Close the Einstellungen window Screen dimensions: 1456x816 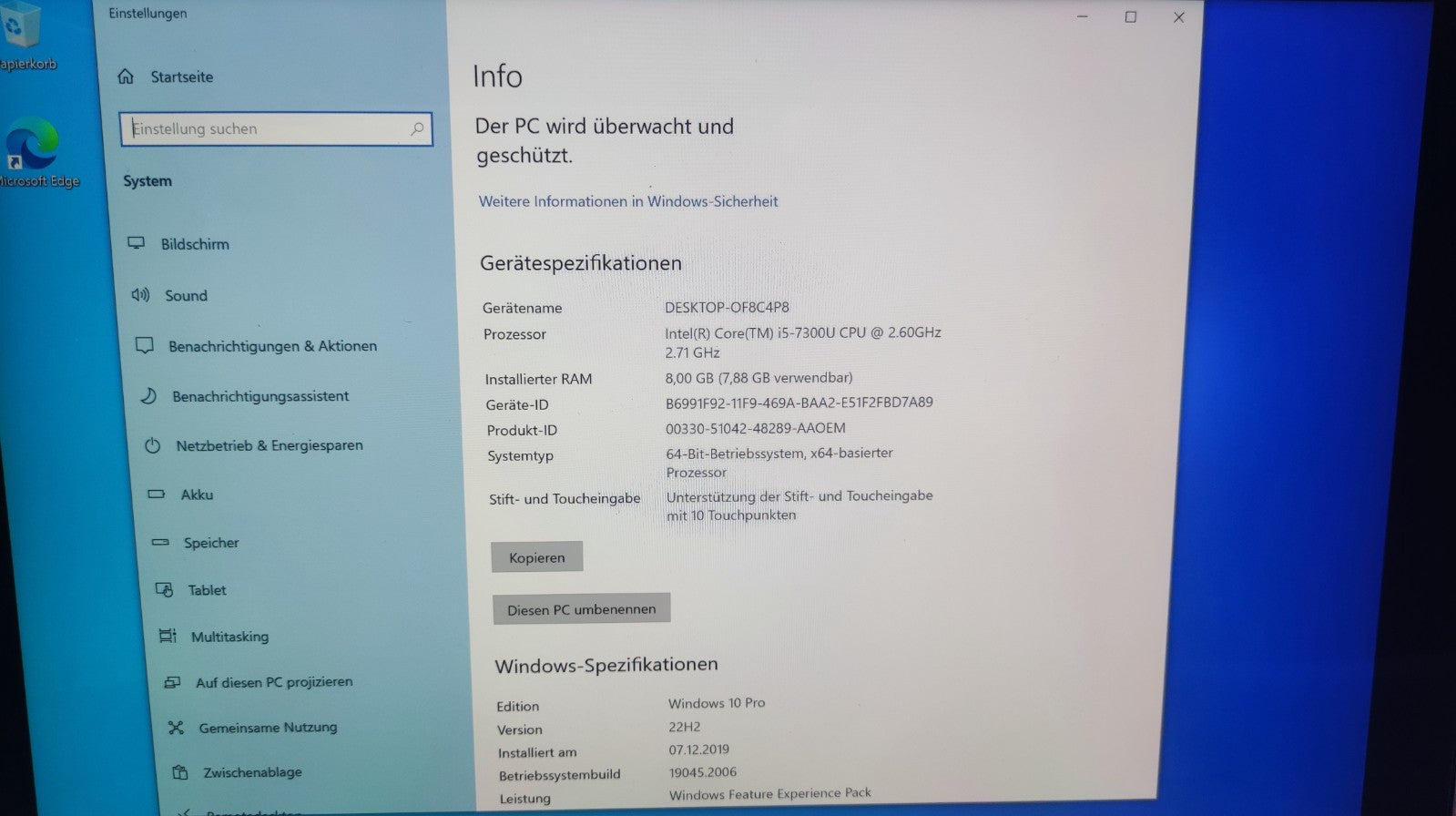coord(1179,17)
